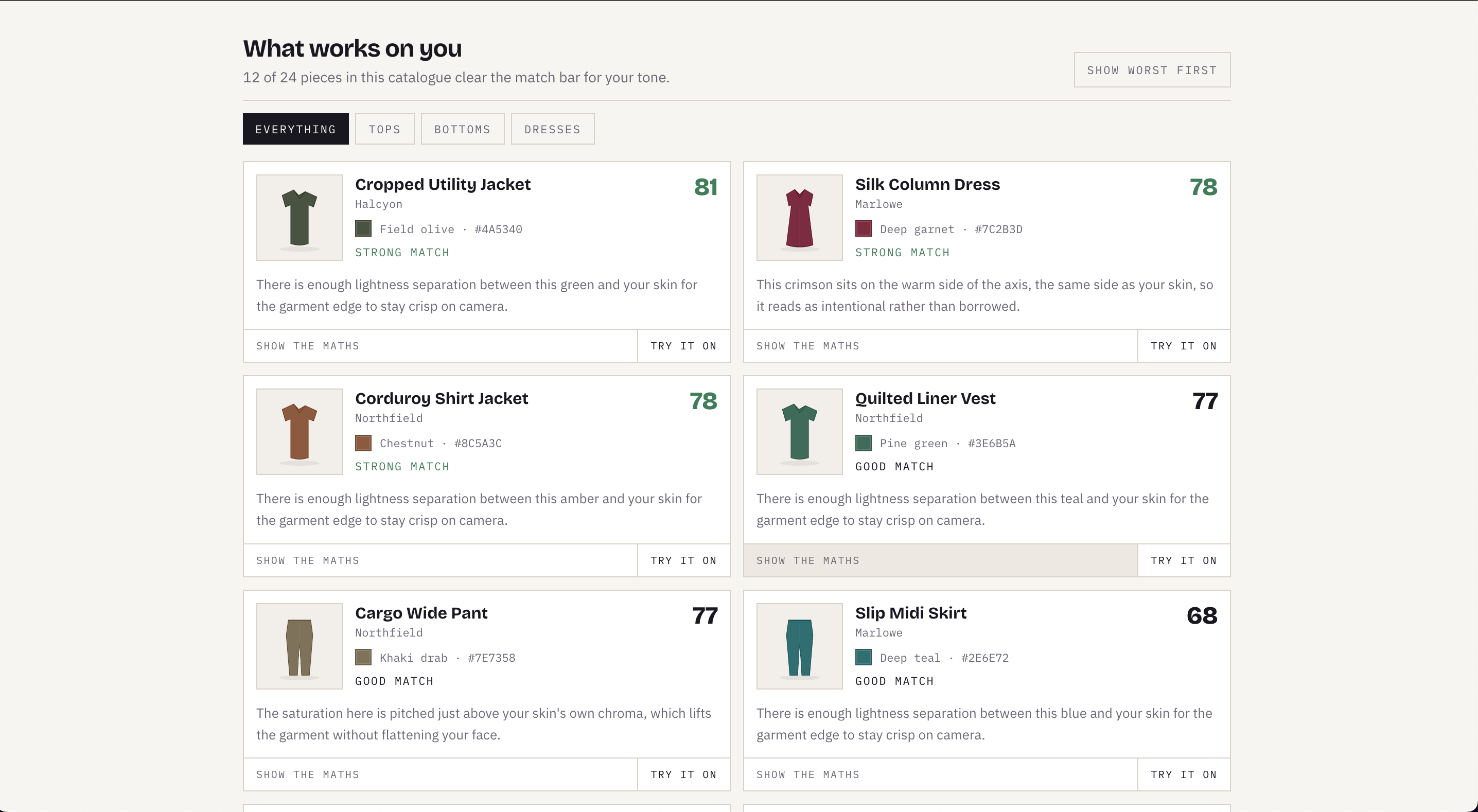Try on the Cargo Wide Pant
1478x812 pixels.
[x=684, y=775]
